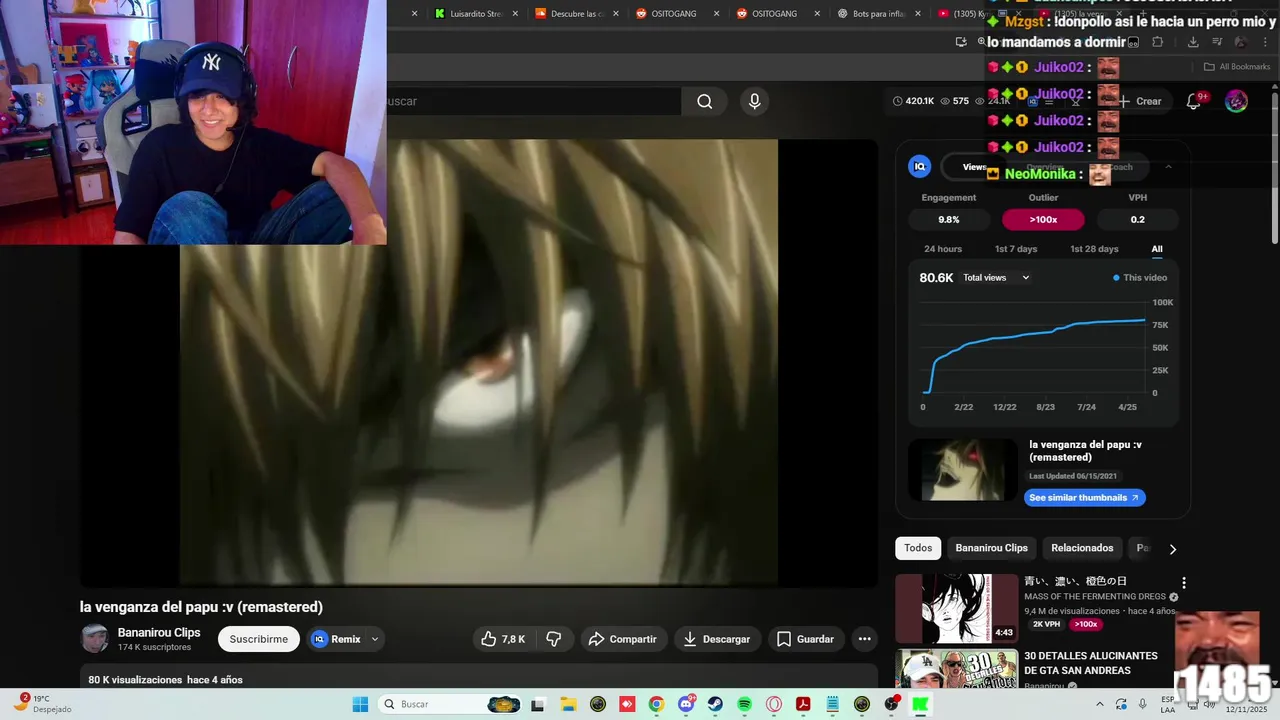Click the install app icon in address bar
The width and height of the screenshot is (1280, 720).
tap(961, 42)
